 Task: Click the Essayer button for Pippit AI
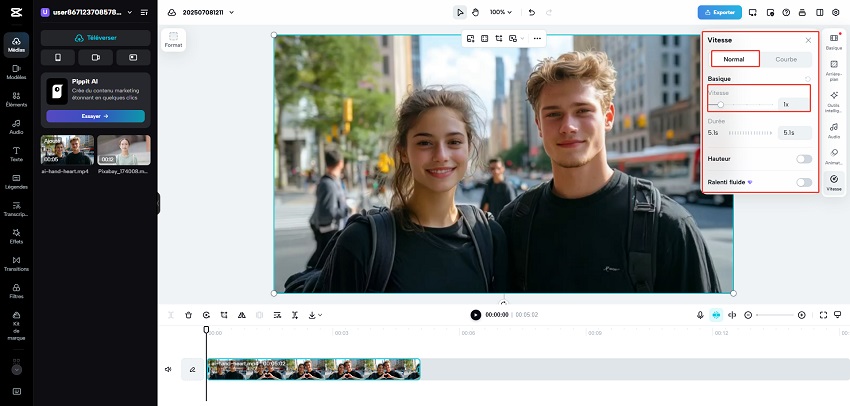point(95,116)
